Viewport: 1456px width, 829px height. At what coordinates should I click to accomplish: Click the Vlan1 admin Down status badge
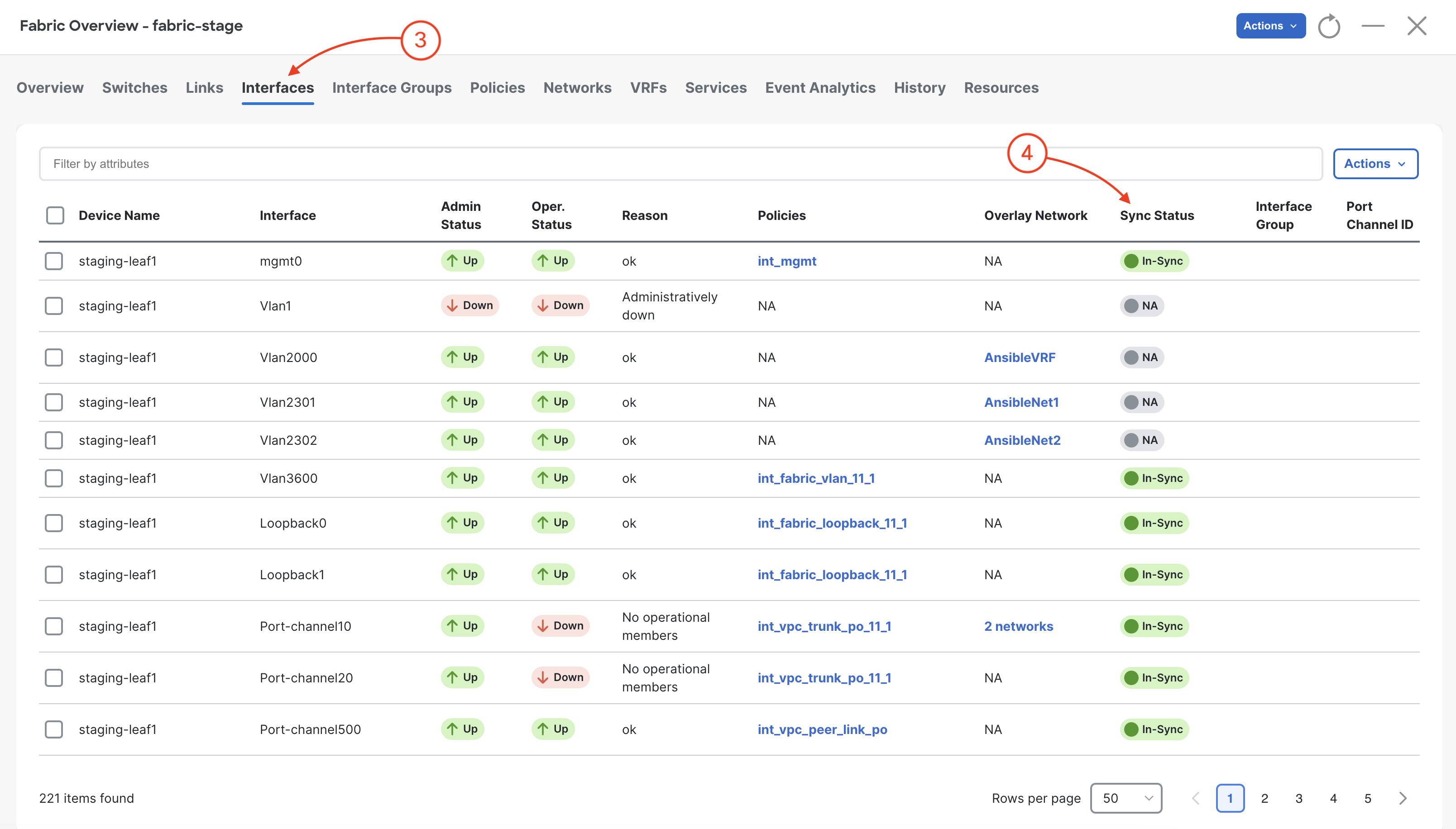(x=470, y=306)
